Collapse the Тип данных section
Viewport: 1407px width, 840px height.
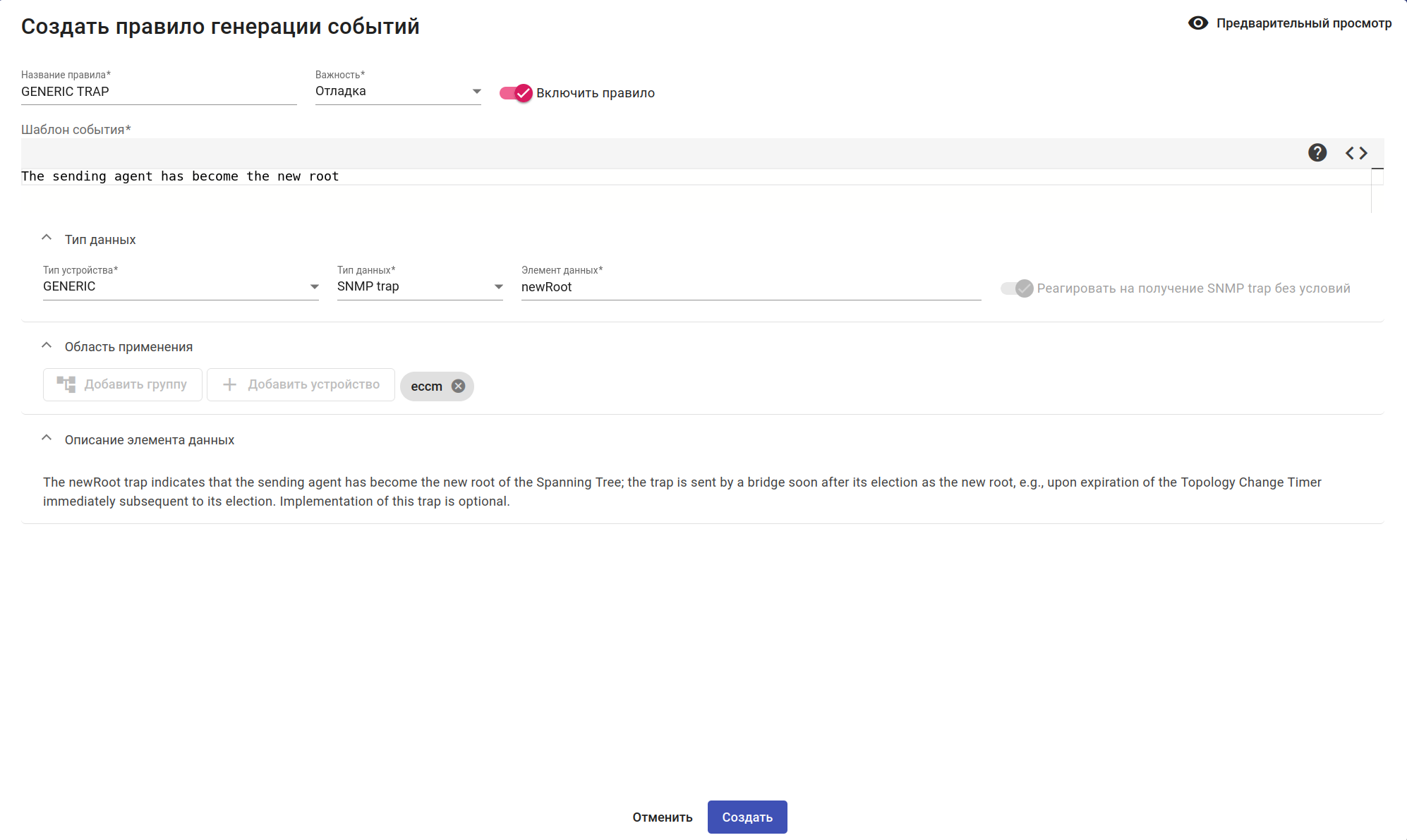tap(47, 238)
